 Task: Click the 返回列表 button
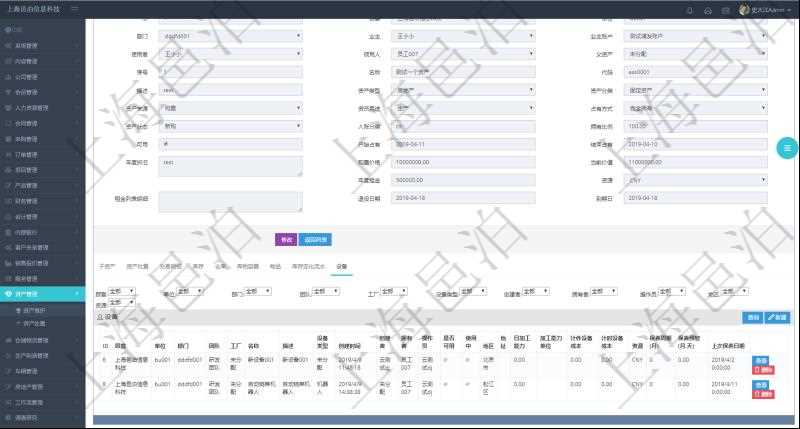(x=315, y=240)
